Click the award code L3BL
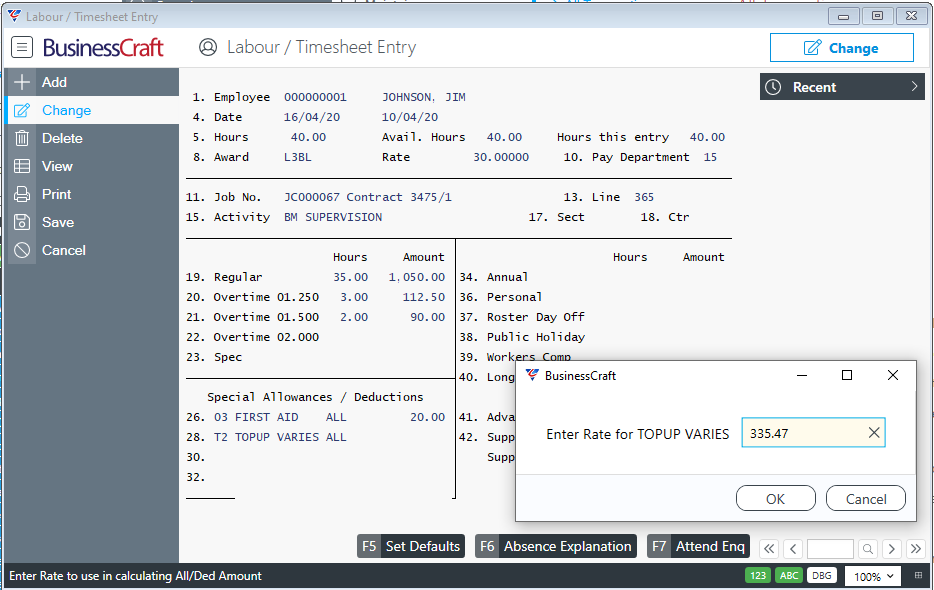This screenshot has width=934, height=590. coord(297,157)
